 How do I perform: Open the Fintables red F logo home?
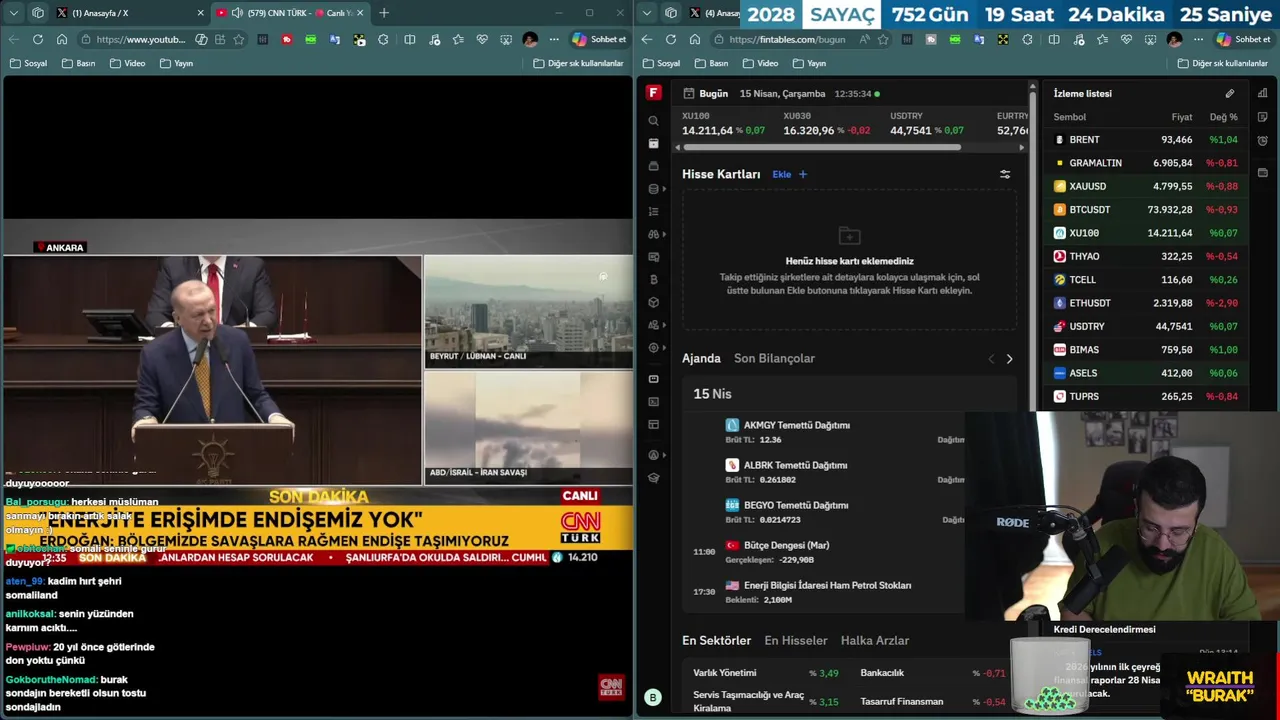(653, 93)
